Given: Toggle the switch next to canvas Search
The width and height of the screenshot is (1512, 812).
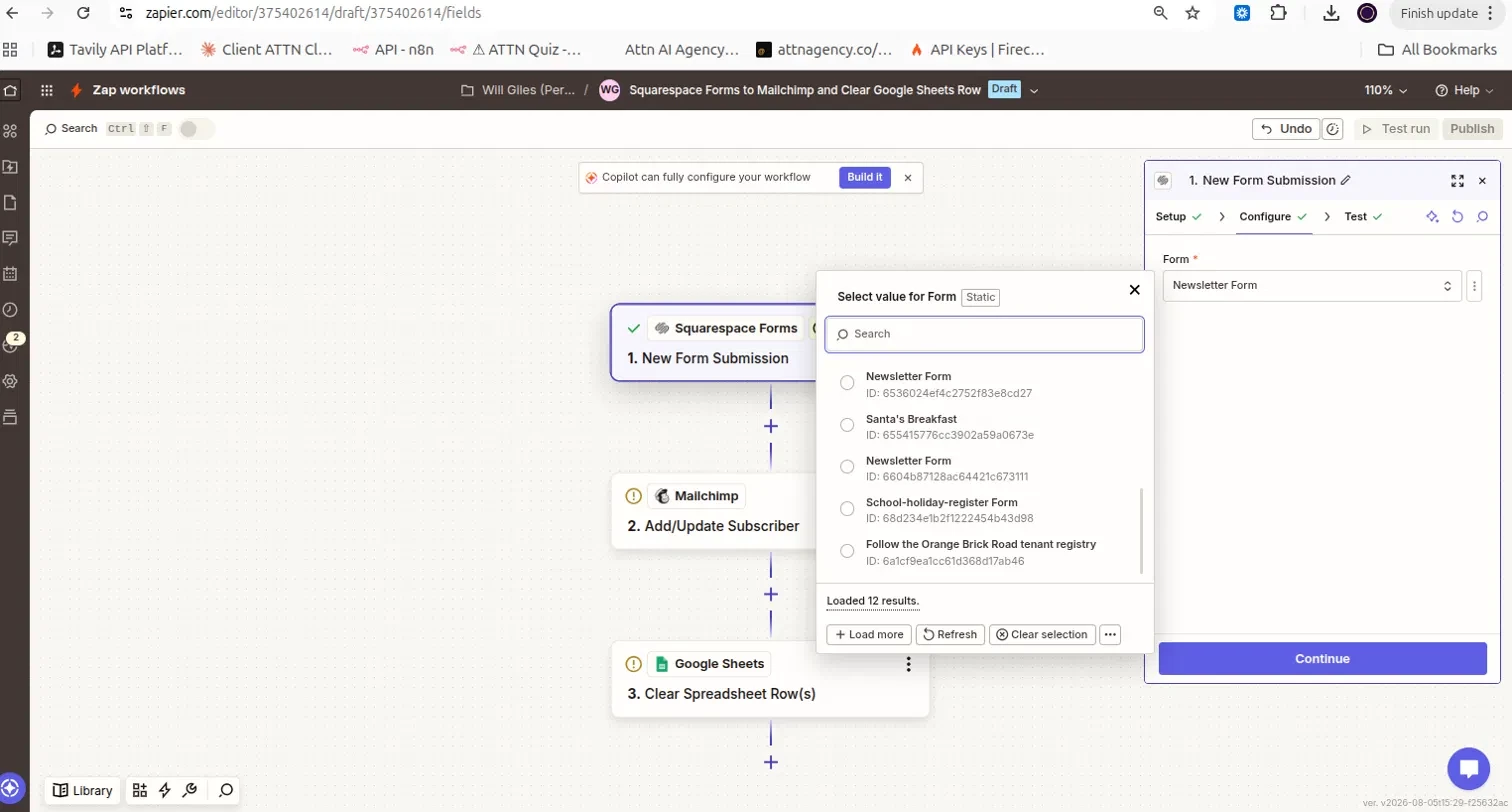Looking at the screenshot, I should pos(196,129).
